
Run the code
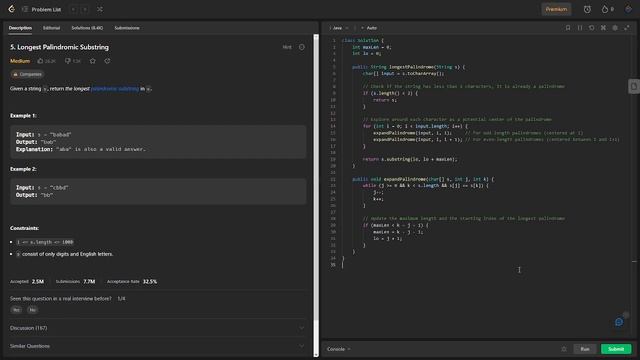pos(585,349)
